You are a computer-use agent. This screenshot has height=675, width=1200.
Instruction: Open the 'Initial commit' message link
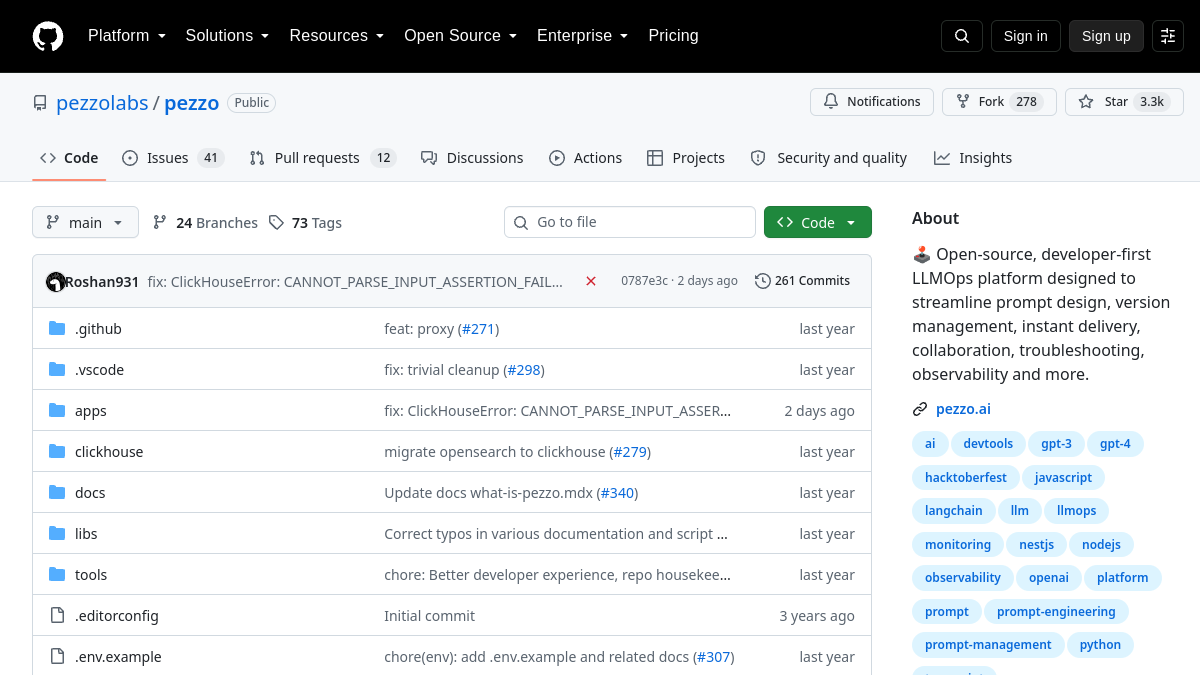click(430, 616)
